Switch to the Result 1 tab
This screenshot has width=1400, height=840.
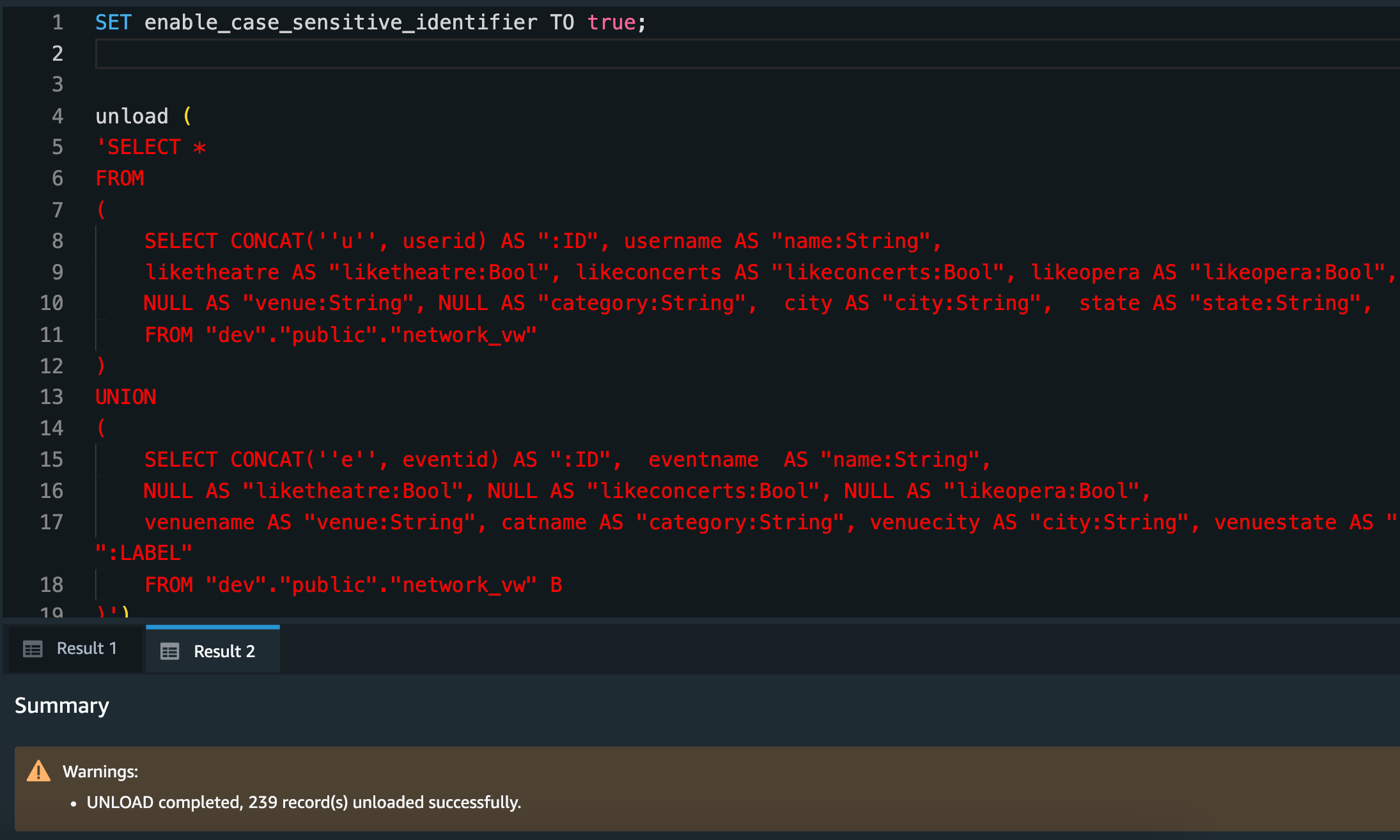(x=86, y=649)
